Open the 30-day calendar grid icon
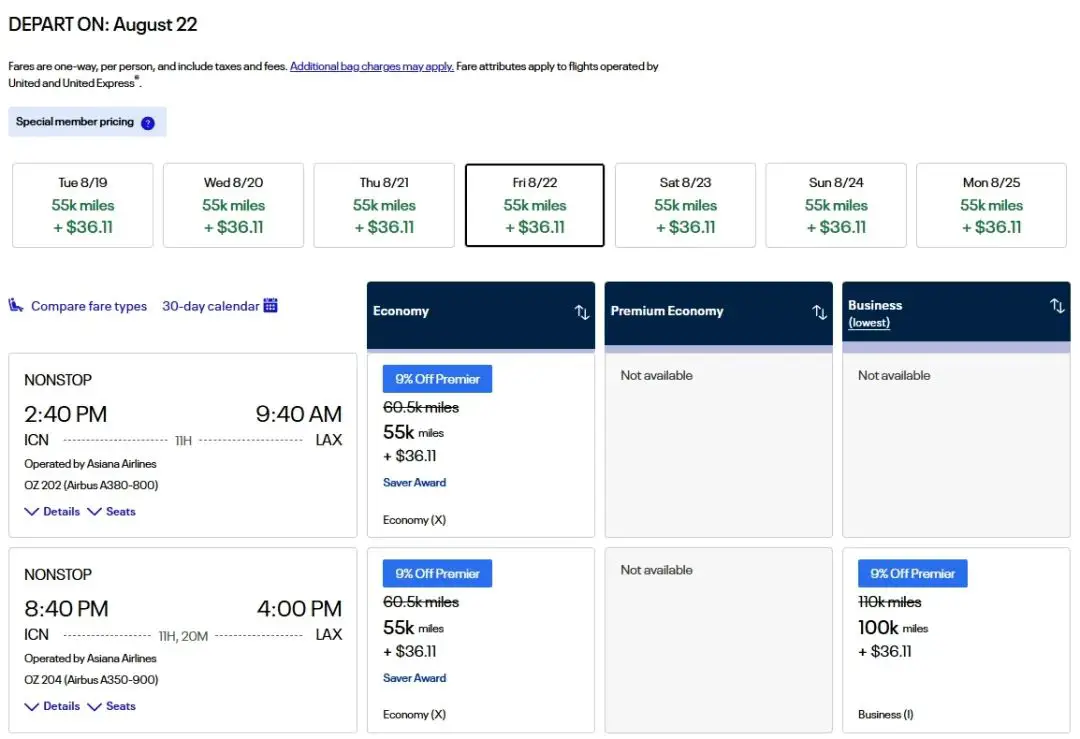 pos(270,306)
